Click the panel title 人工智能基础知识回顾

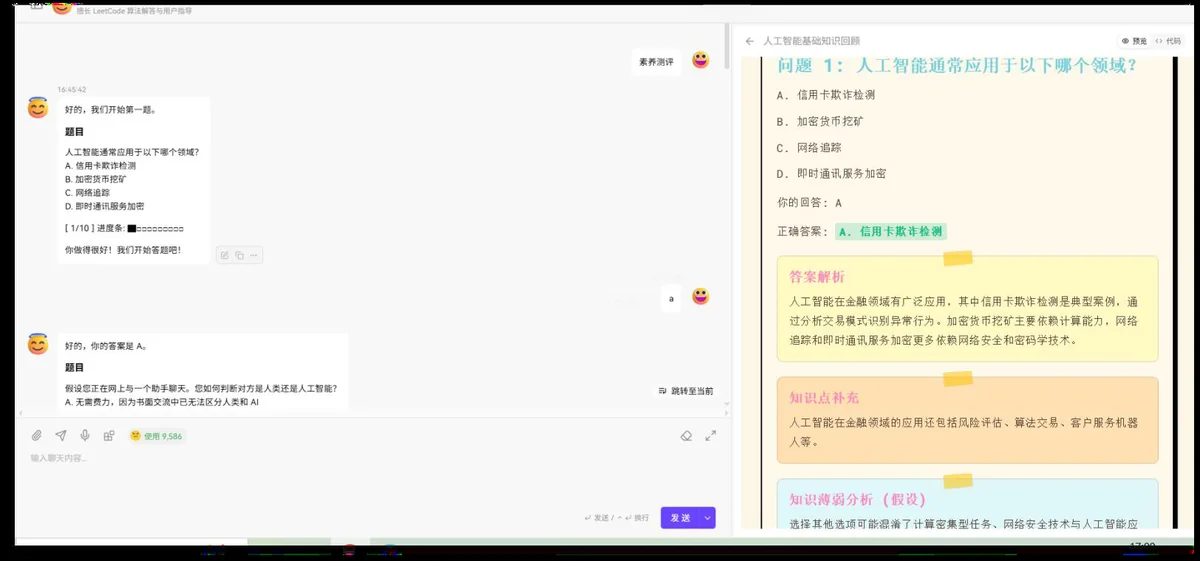click(x=811, y=41)
